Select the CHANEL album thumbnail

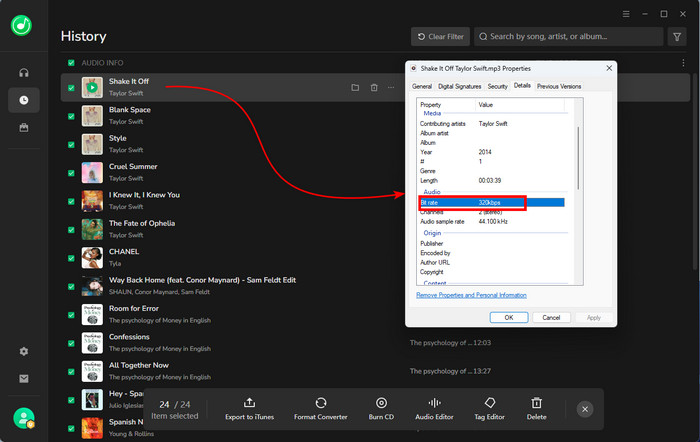[x=92, y=258]
